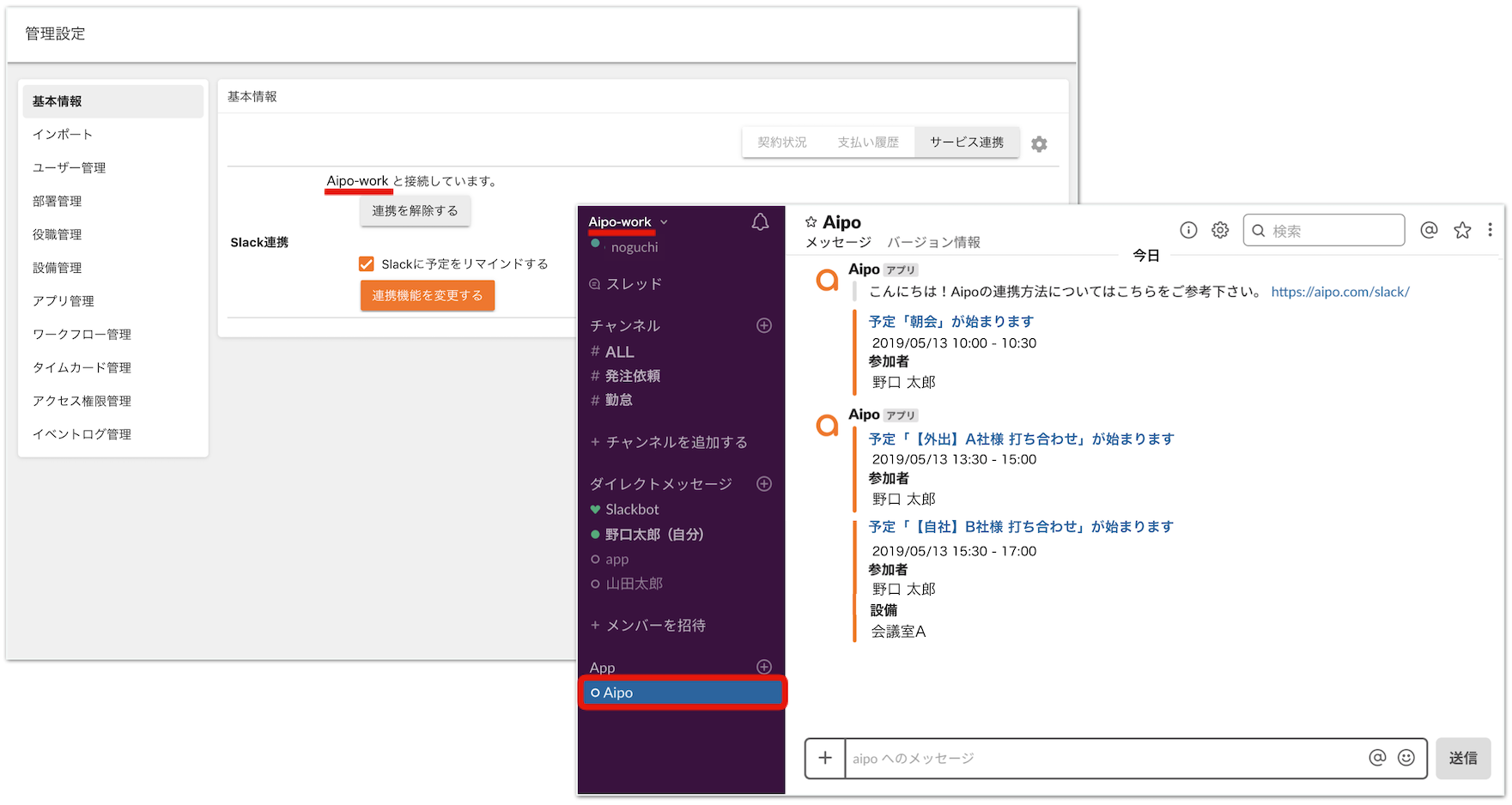Star the Aipo conversation title
Image resolution: width=1512 pixels, height=805 pixels.
(811, 222)
